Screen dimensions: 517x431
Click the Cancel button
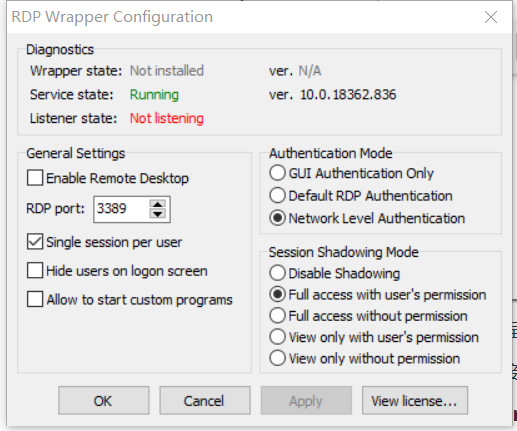click(x=205, y=400)
